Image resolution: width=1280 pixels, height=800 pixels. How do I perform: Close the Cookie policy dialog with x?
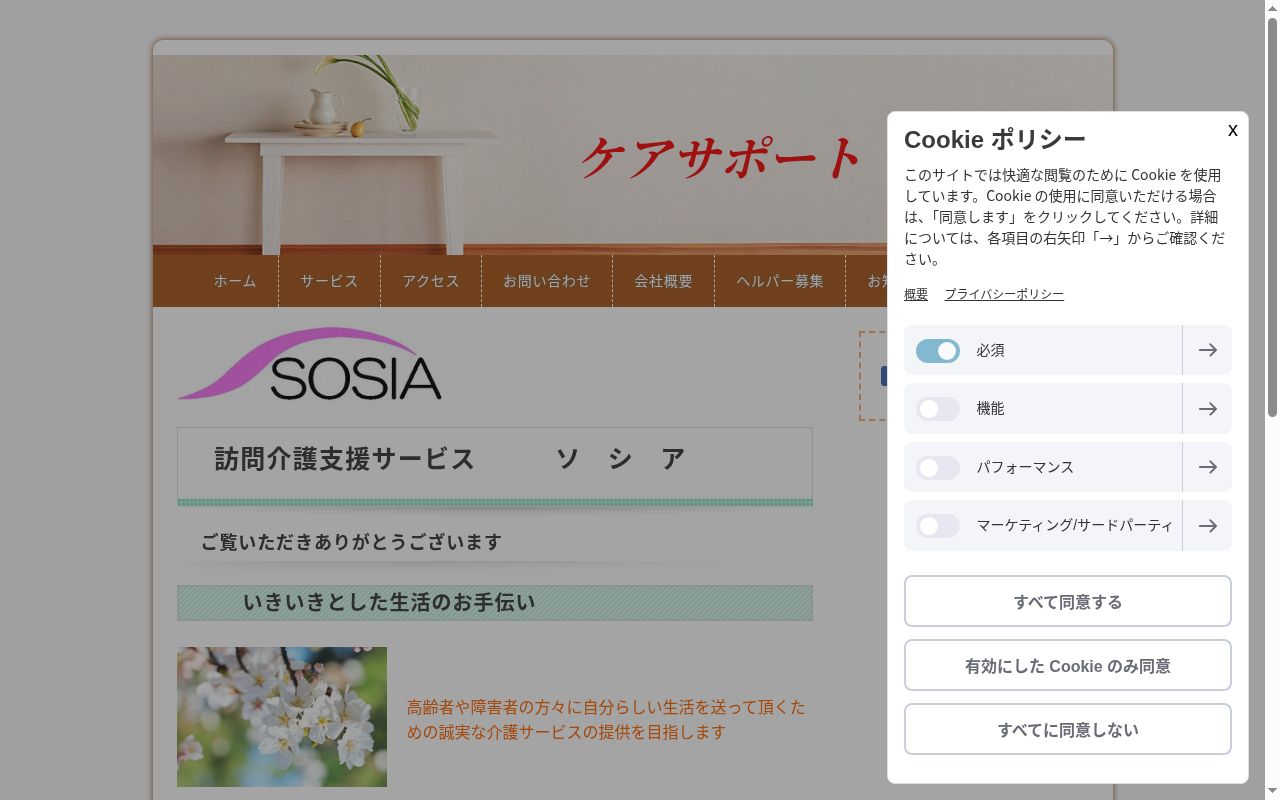coord(1232,131)
